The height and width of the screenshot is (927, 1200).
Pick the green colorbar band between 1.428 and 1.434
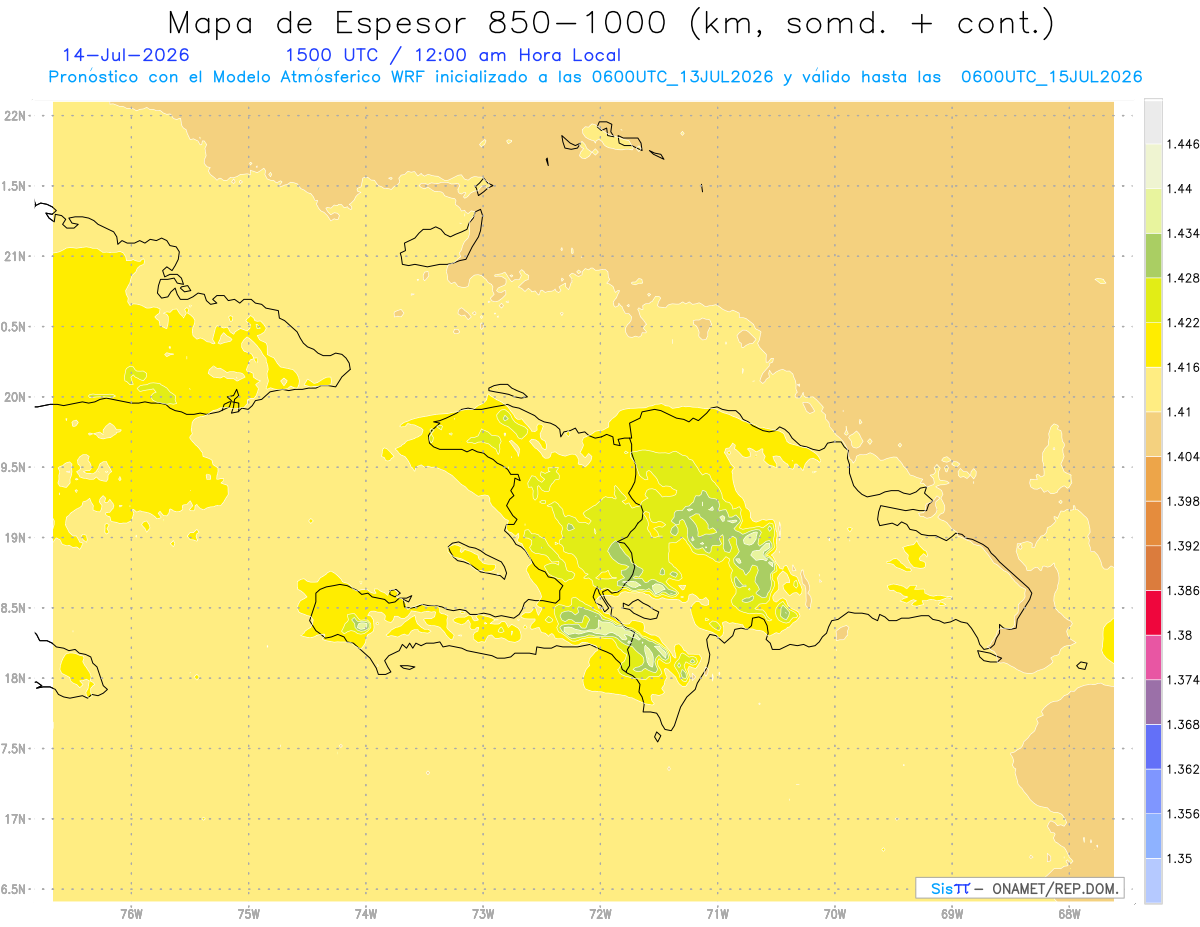(x=1153, y=256)
